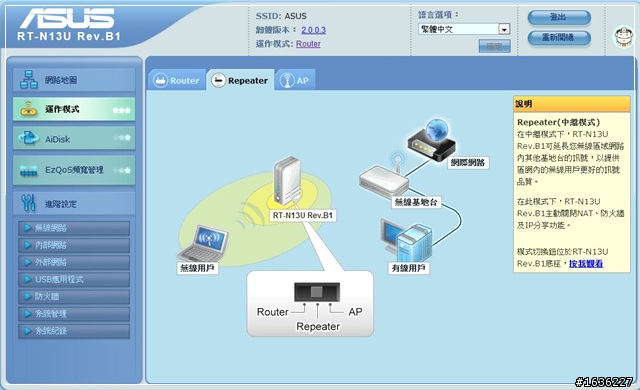Expand the USB應用程式 submenu
640x390 pixels.
[74, 279]
